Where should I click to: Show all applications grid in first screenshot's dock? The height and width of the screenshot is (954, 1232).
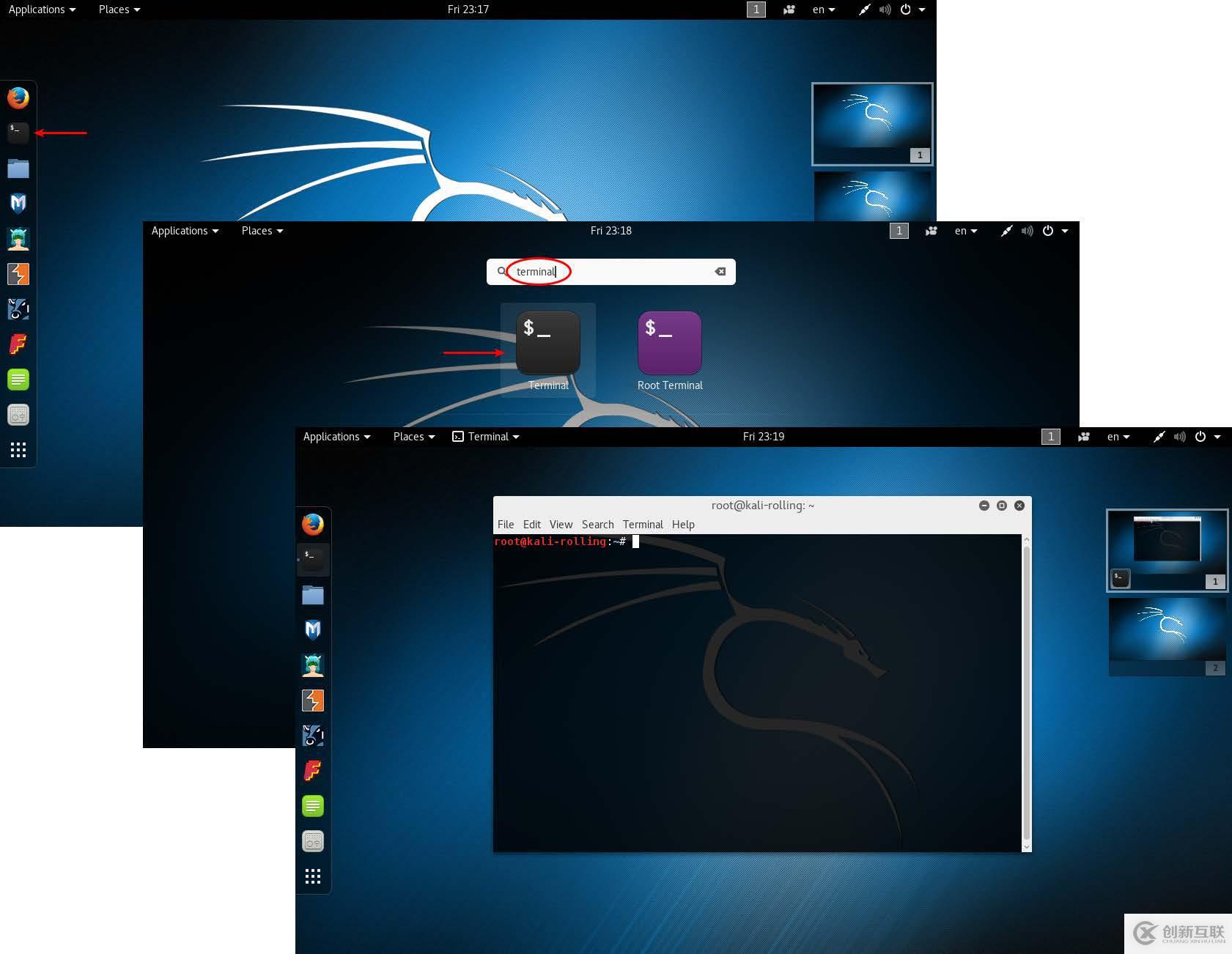(x=18, y=450)
